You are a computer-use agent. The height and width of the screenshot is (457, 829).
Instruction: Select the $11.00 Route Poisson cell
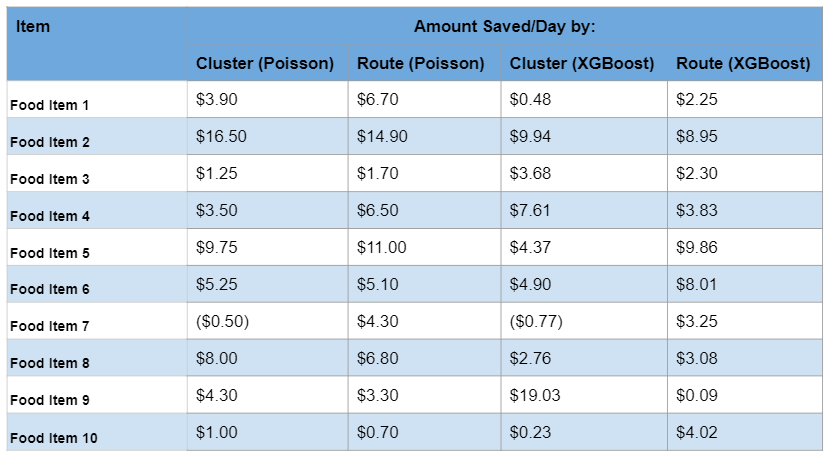382,248
